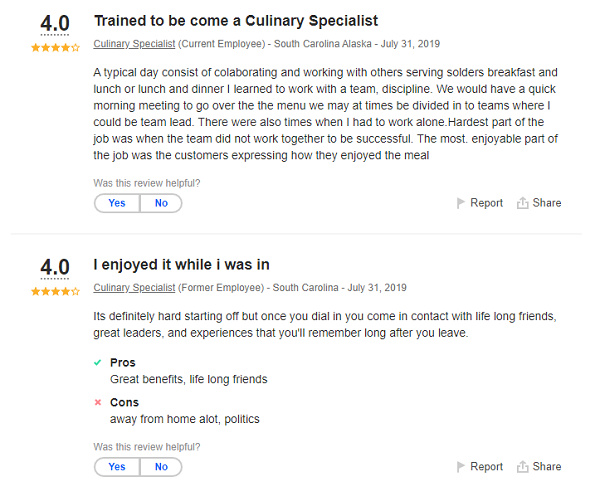600x496 pixels.
Task: Click the share icon on the second review
Action: pyautogui.click(x=522, y=466)
